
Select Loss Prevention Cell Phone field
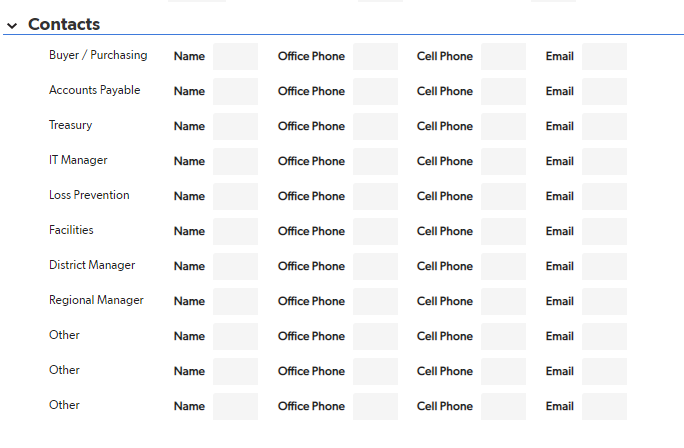pos(503,196)
